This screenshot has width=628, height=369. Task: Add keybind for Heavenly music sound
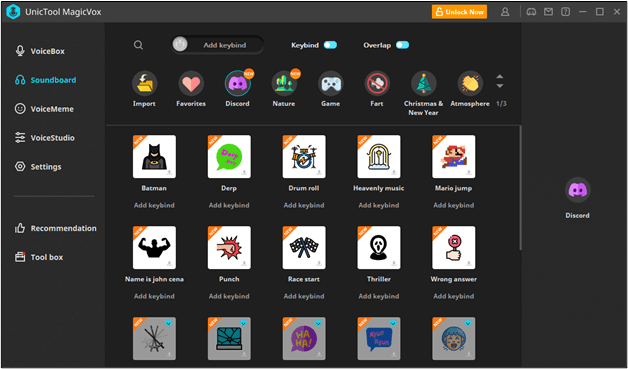tap(379, 205)
